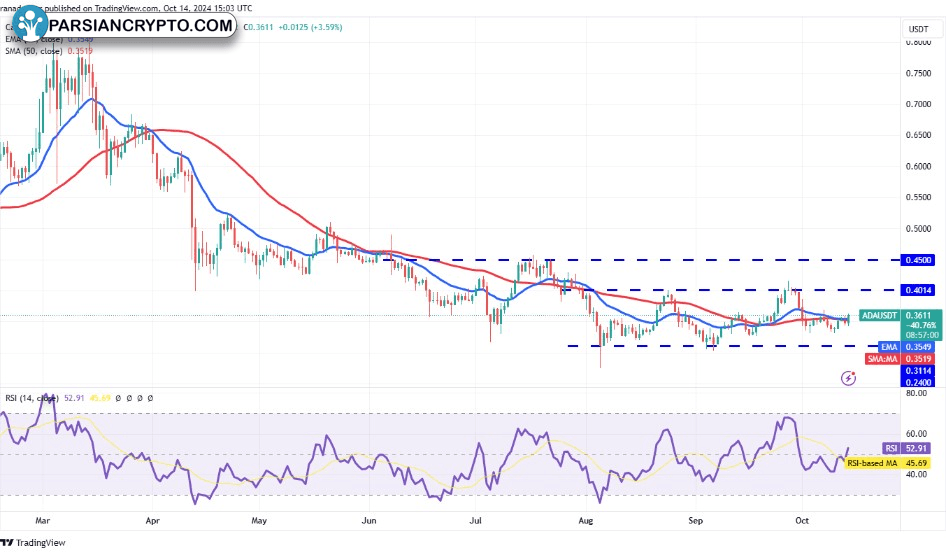Click the purple lightning bolt icon
The image size is (946, 552).
coord(848,378)
